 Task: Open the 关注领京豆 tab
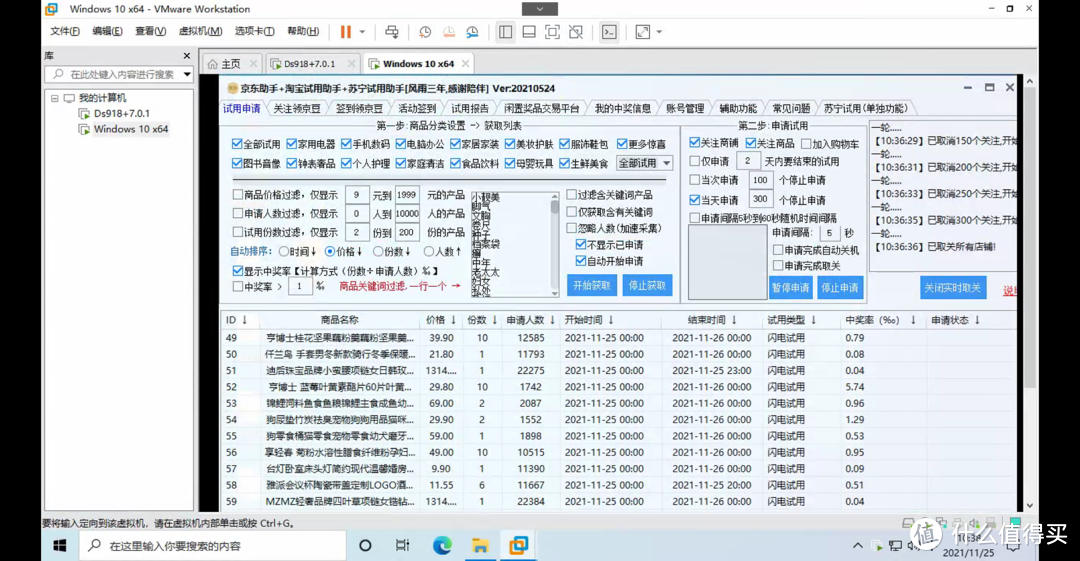pos(297,108)
